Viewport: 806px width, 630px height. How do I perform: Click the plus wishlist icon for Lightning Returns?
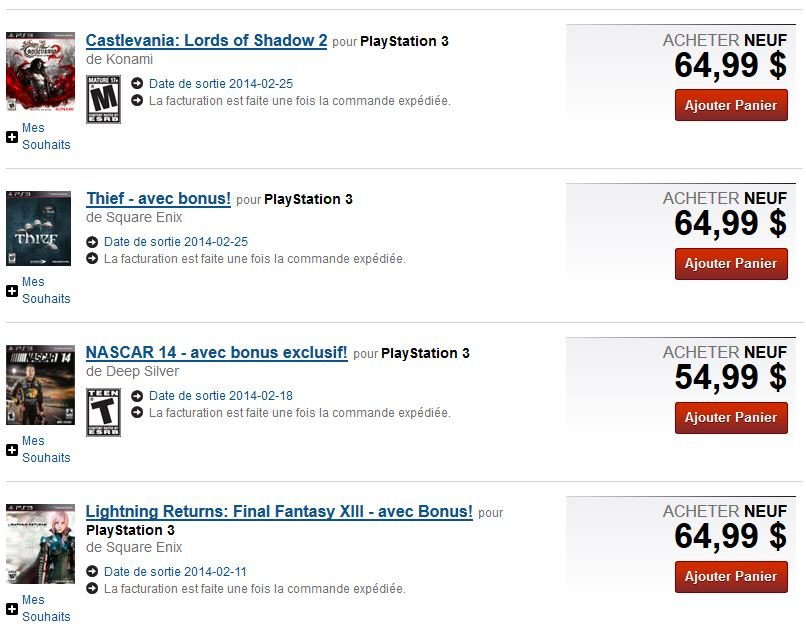(x=12, y=609)
